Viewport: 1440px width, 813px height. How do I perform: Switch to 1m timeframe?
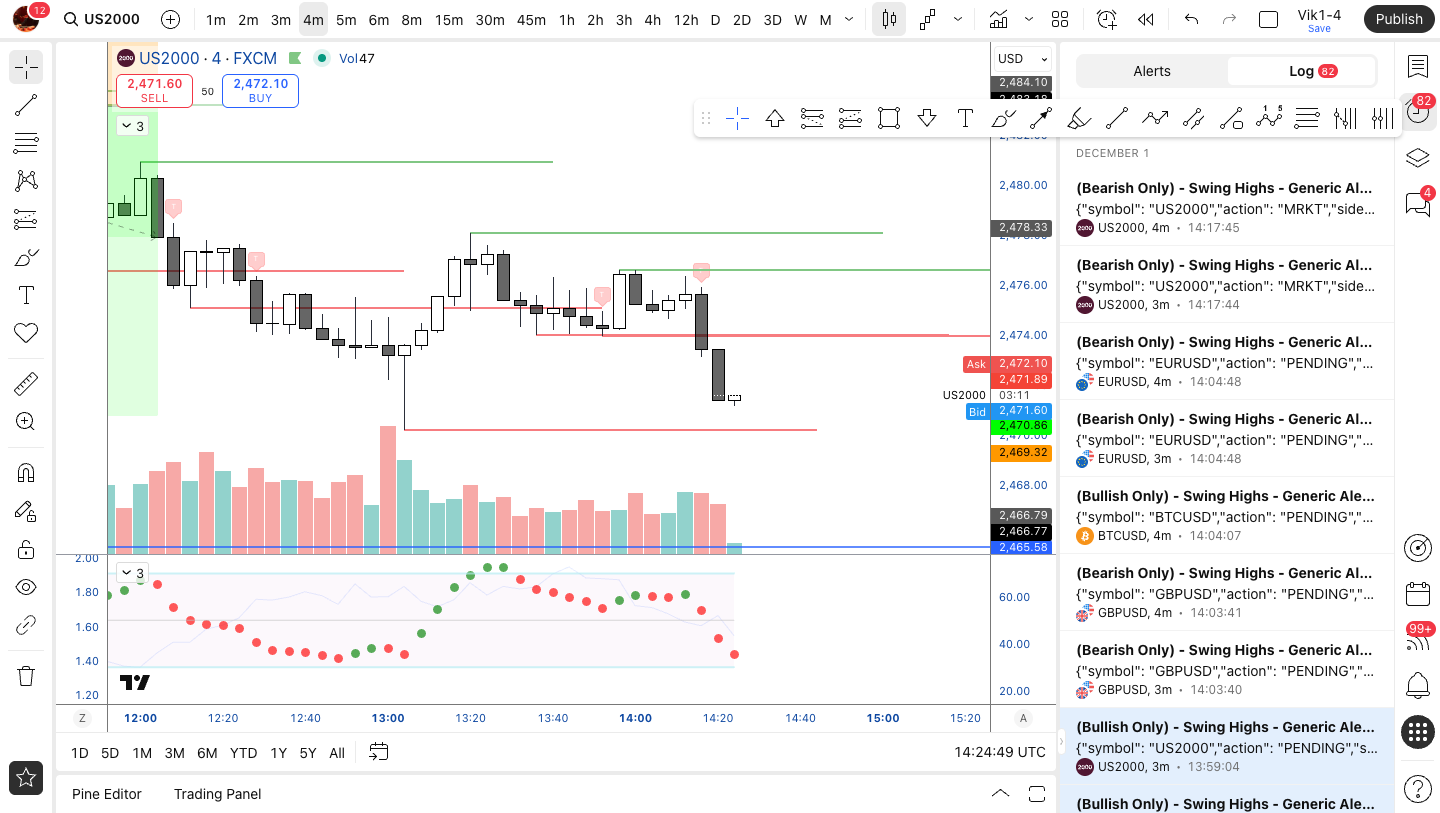click(215, 19)
